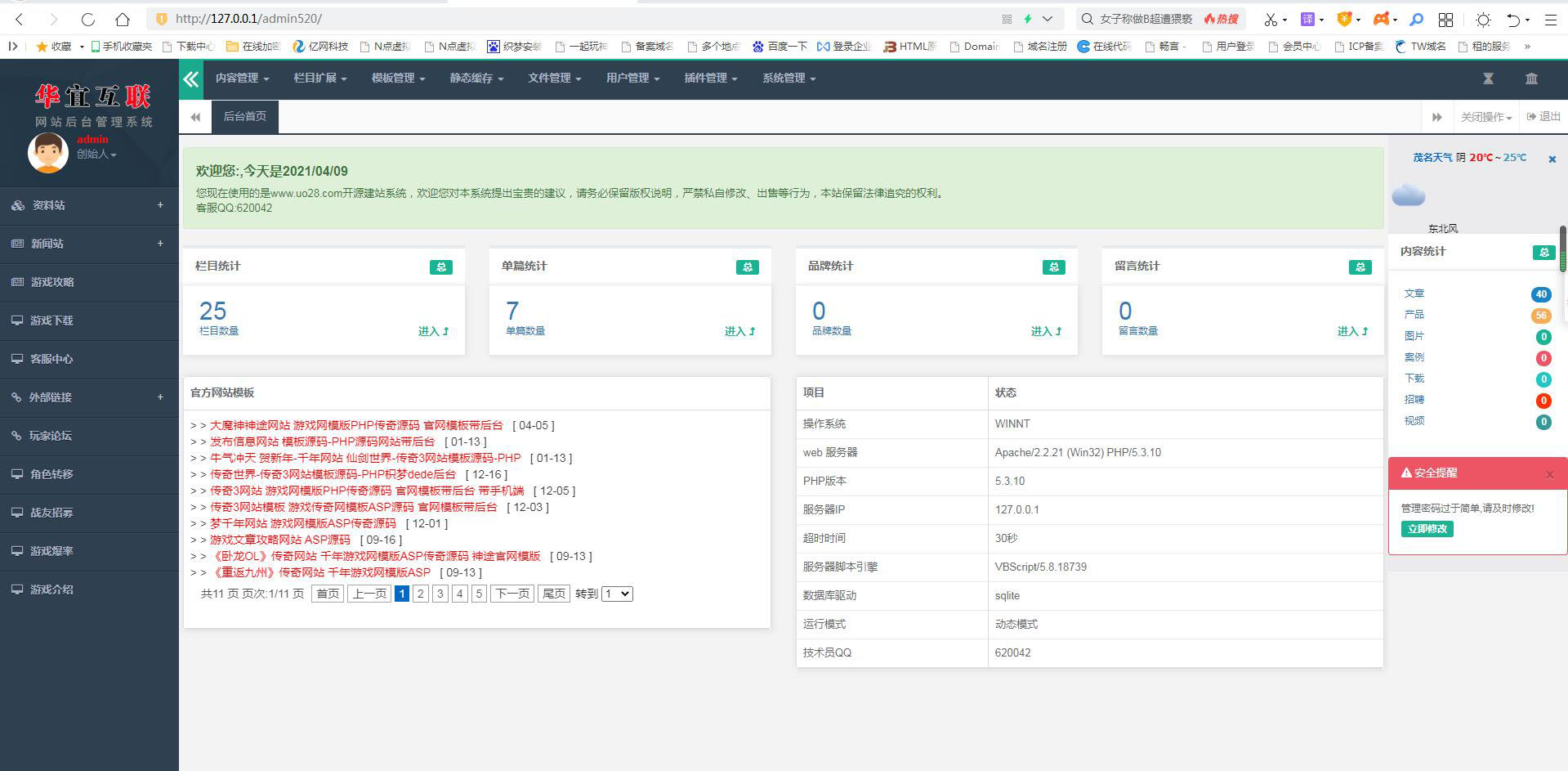Click the green badge on 内容统计
1568x771 pixels.
click(1543, 253)
